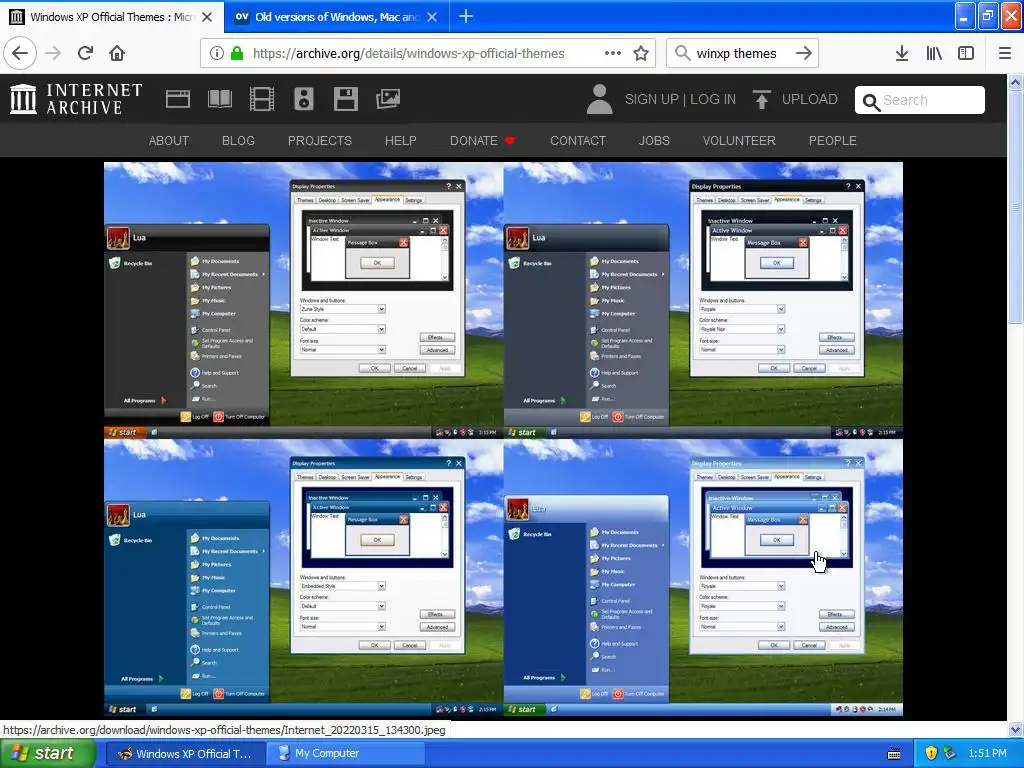Open the Downloads panel
1024x768 pixels.
pyautogui.click(x=902, y=54)
